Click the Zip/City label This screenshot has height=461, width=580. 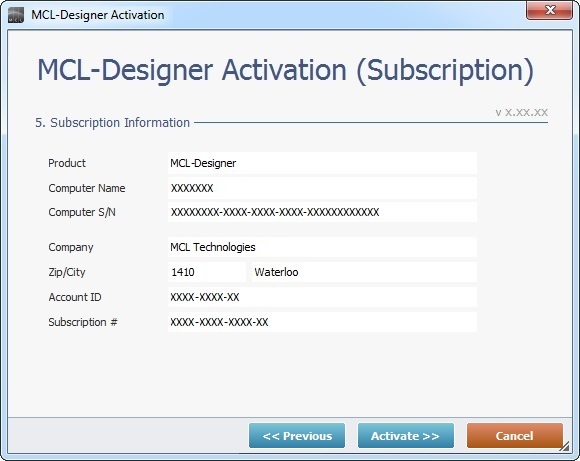(67, 272)
